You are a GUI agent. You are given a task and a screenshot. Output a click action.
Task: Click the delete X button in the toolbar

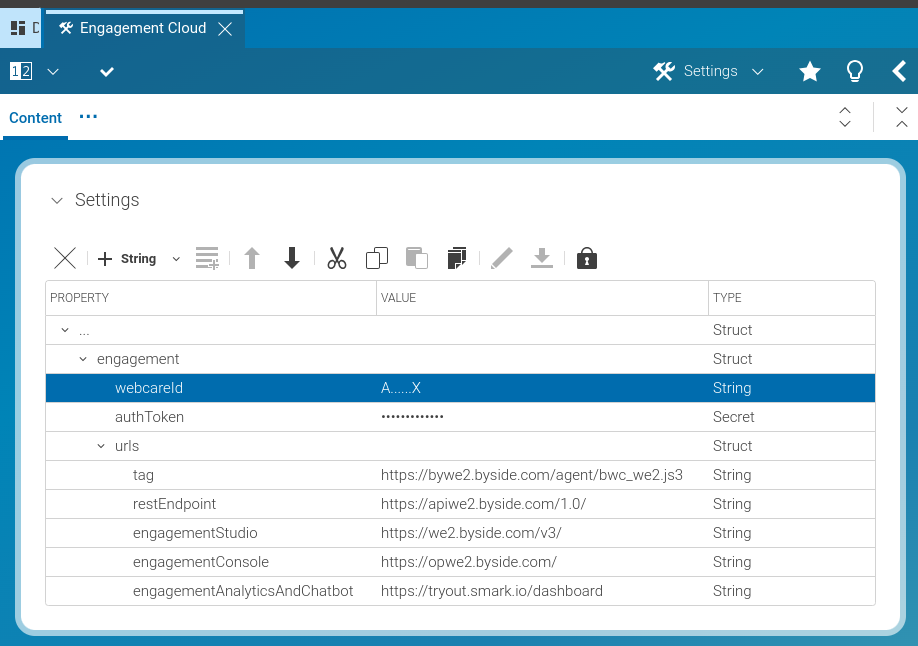click(64, 258)
